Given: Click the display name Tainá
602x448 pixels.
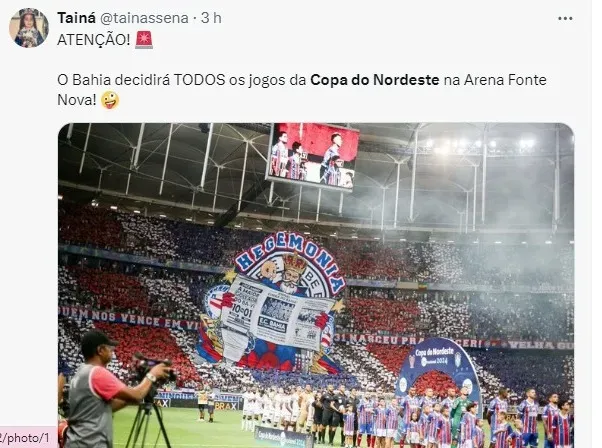Looking at the screenshot, I should click(76, 18).
